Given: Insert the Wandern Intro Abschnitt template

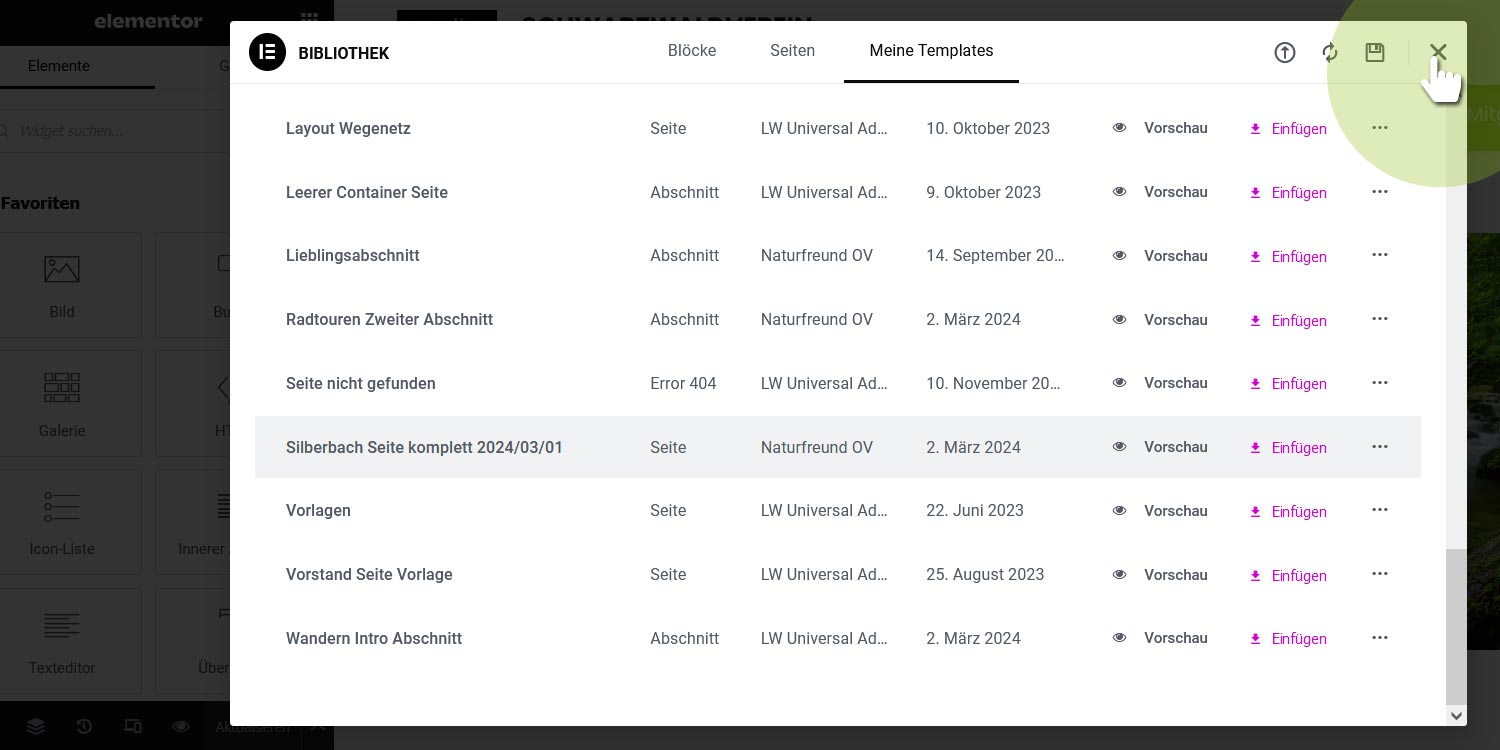Looking at the screenshot, I should 1288,639.
